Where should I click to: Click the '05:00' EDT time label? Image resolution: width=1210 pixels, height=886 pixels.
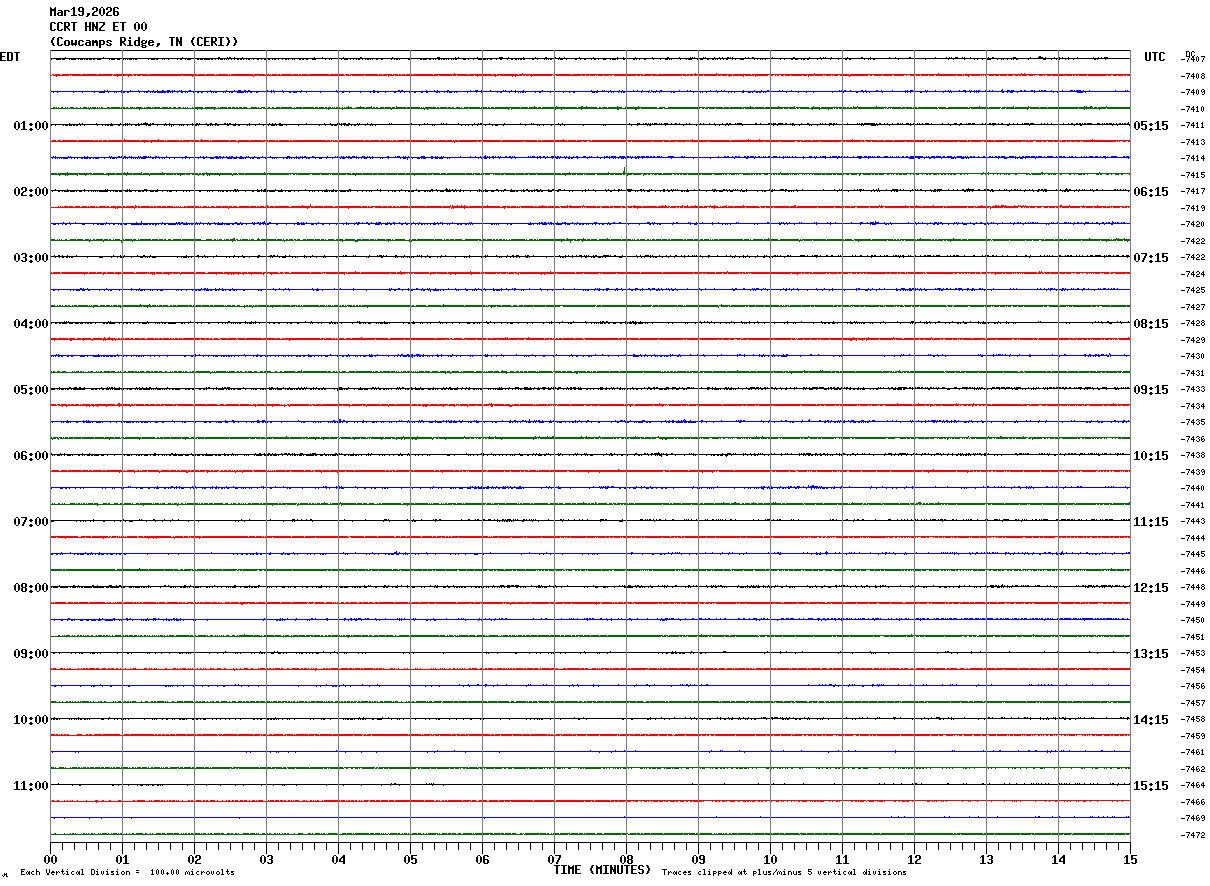point(31,390)
